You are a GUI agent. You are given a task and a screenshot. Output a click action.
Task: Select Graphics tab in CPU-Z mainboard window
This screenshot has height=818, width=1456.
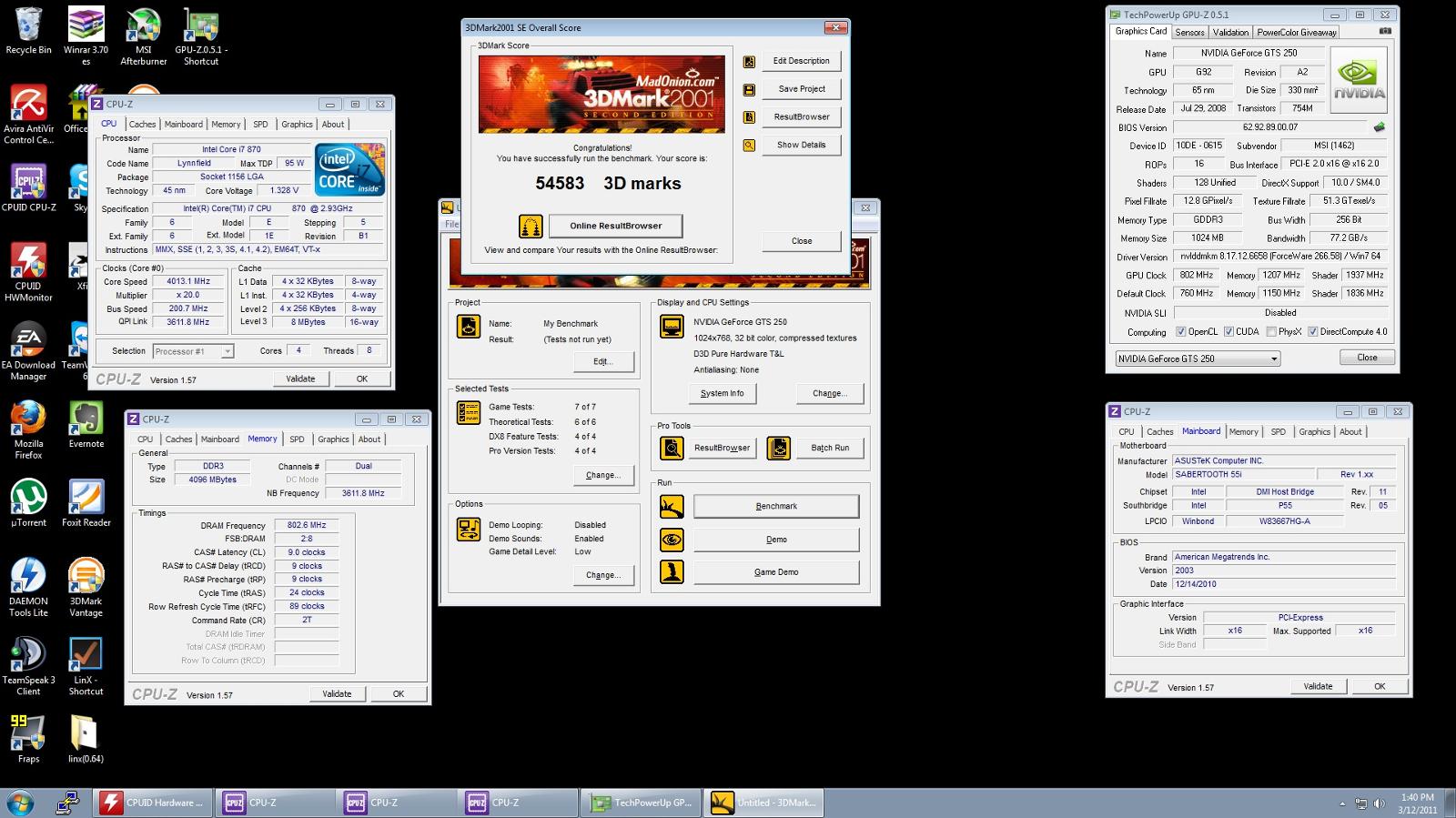pos(1314,432)
